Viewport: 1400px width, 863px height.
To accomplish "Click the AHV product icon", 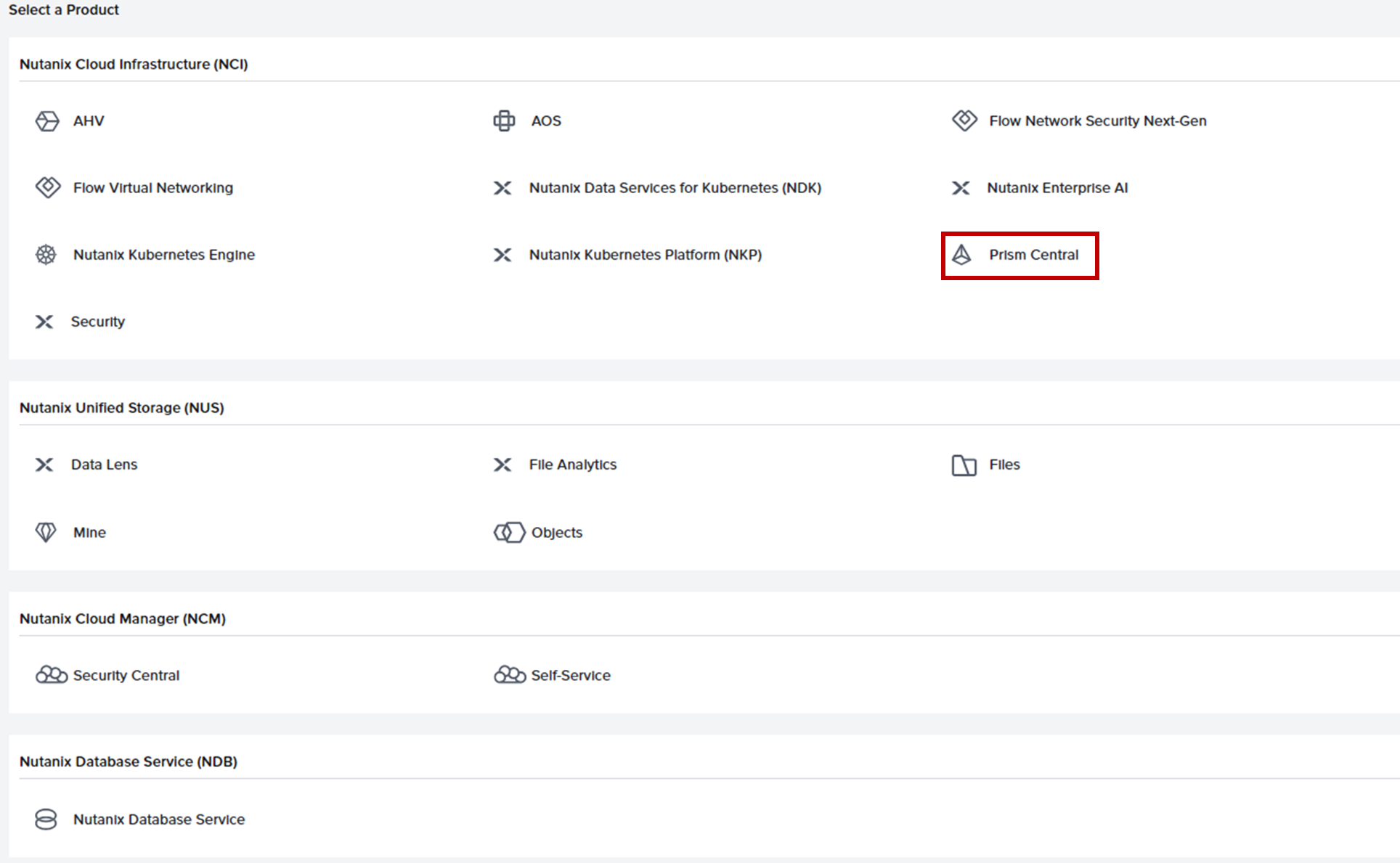I will (x=47, y=120).
